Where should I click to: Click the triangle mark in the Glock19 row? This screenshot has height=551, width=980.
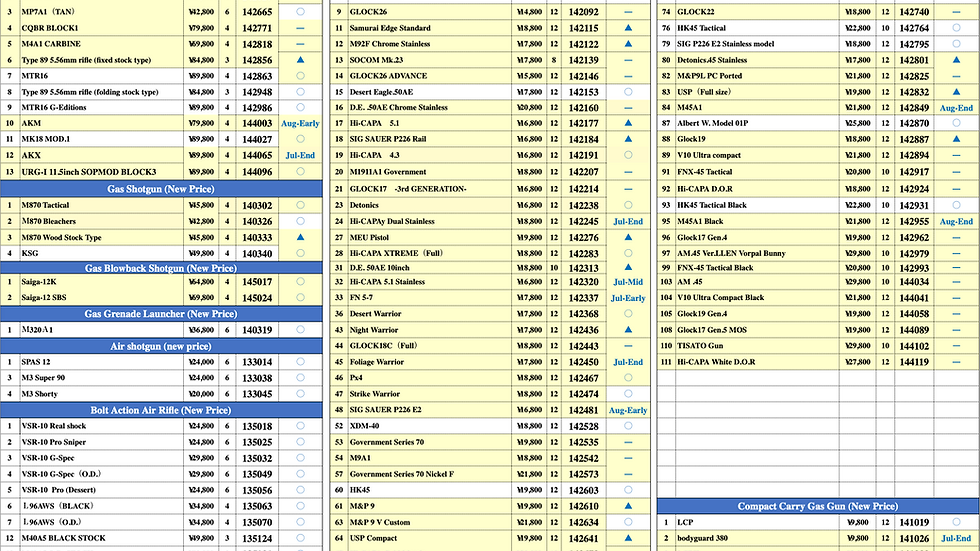pyautogui.click(x=956, y=139)
